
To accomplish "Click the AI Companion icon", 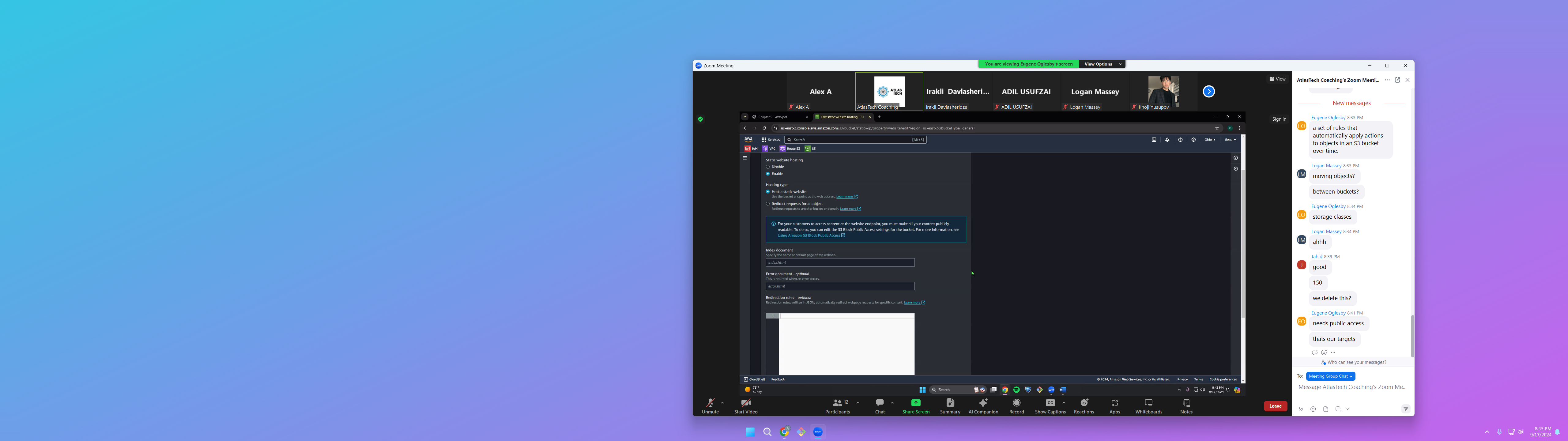I will pyautogui.click(x=983, y=403).
